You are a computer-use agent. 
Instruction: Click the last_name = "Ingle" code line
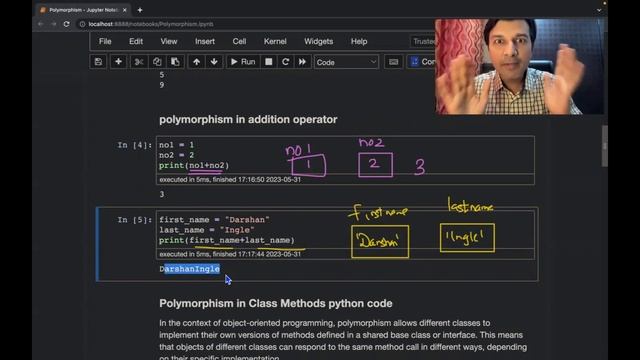[207, 230]
